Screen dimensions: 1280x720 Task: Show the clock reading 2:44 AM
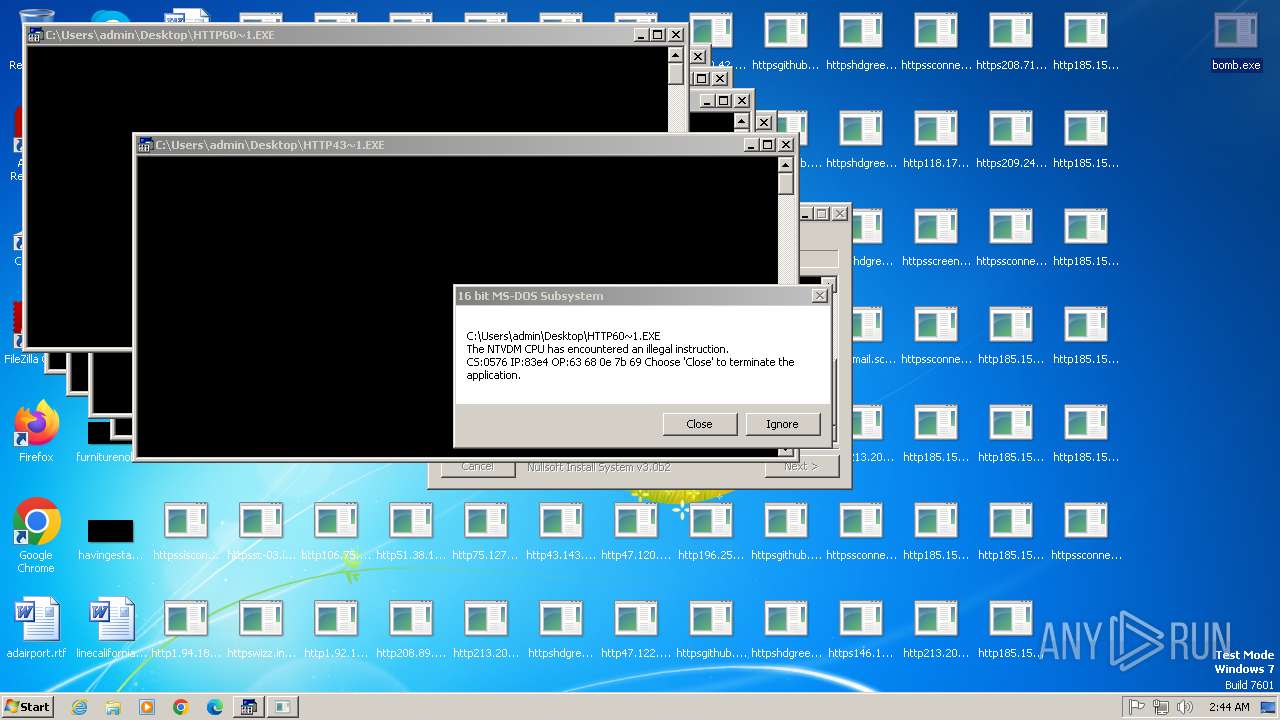1229,707
